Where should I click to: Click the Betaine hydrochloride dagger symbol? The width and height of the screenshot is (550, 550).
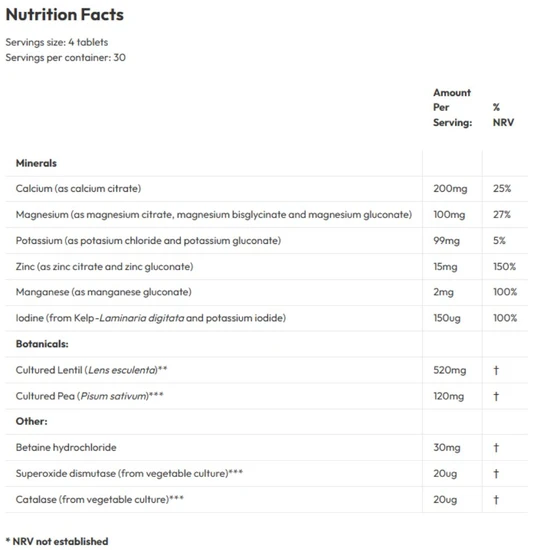(x=496, y=448)
